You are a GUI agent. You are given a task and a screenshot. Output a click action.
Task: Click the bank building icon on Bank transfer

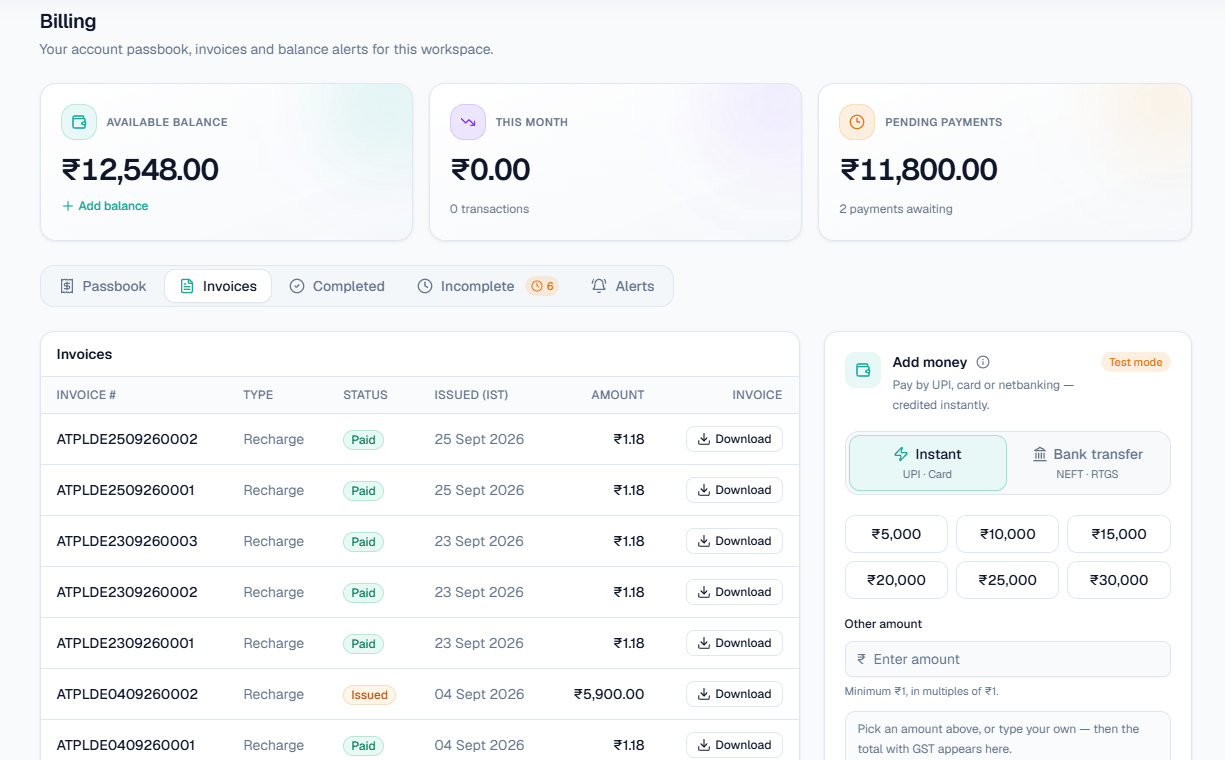click(x=1040, y=454)
